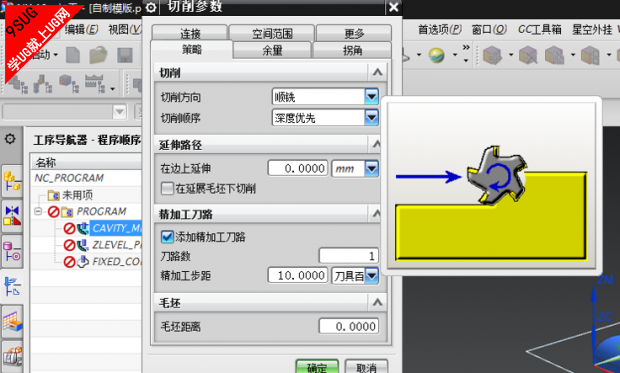Collapse the PROGRAM tree node
Screen dimensions: 620x373
pos(38,211)
